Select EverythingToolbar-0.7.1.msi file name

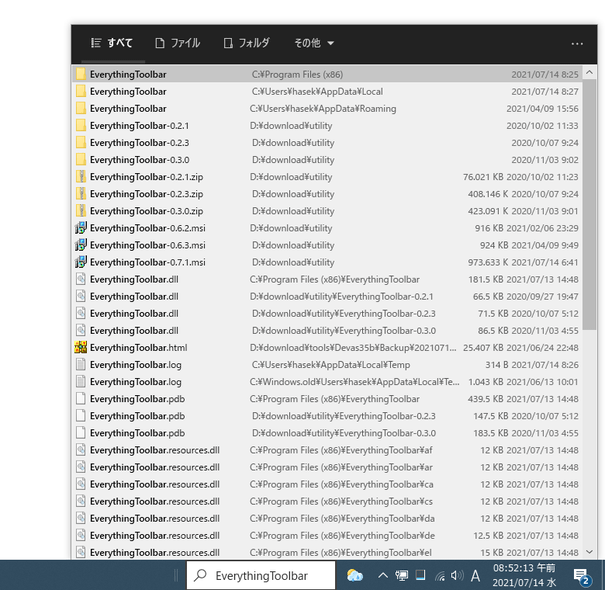[x=147, y=262]
